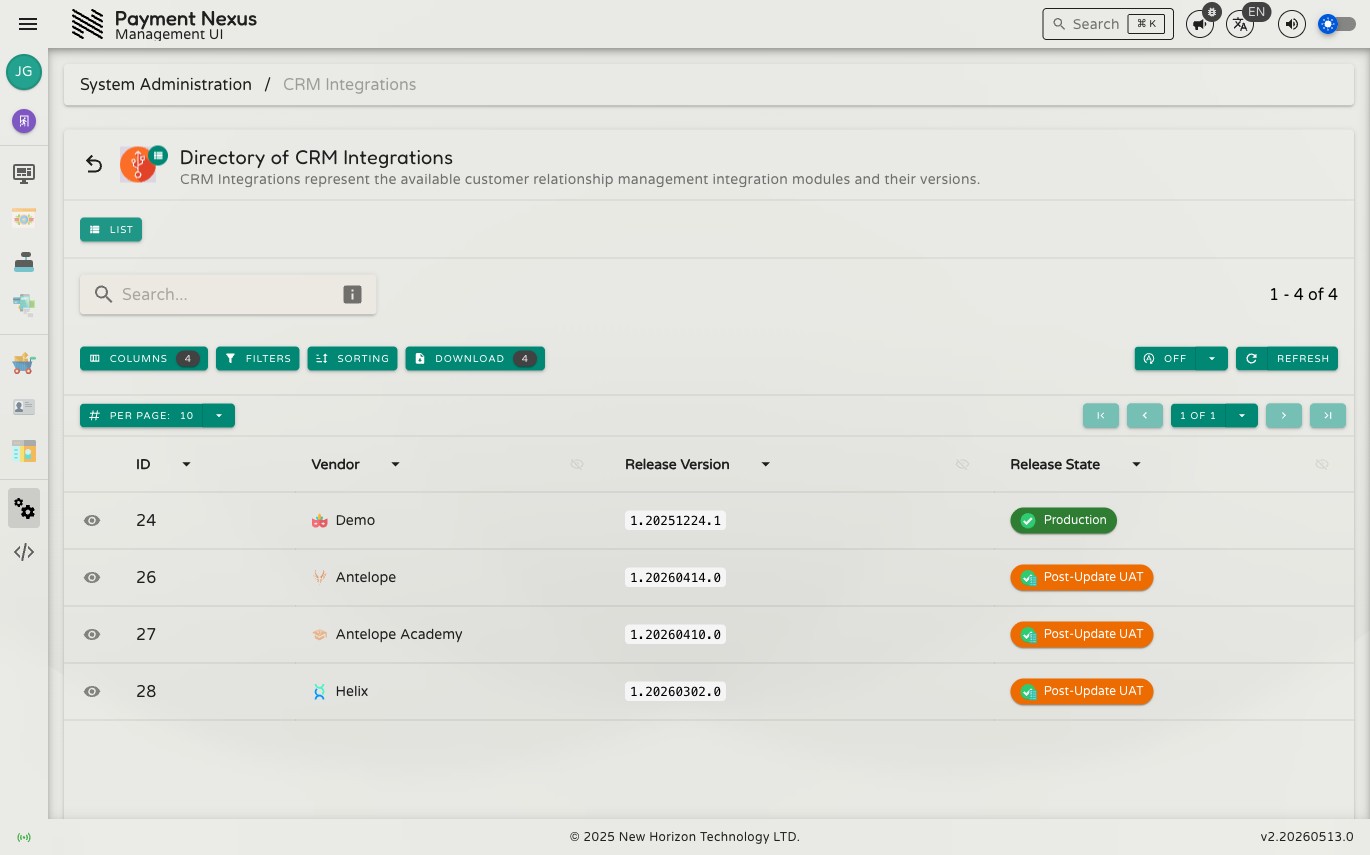Click the REFRESH button
1370x855 pixels.
click(1287, 358)
